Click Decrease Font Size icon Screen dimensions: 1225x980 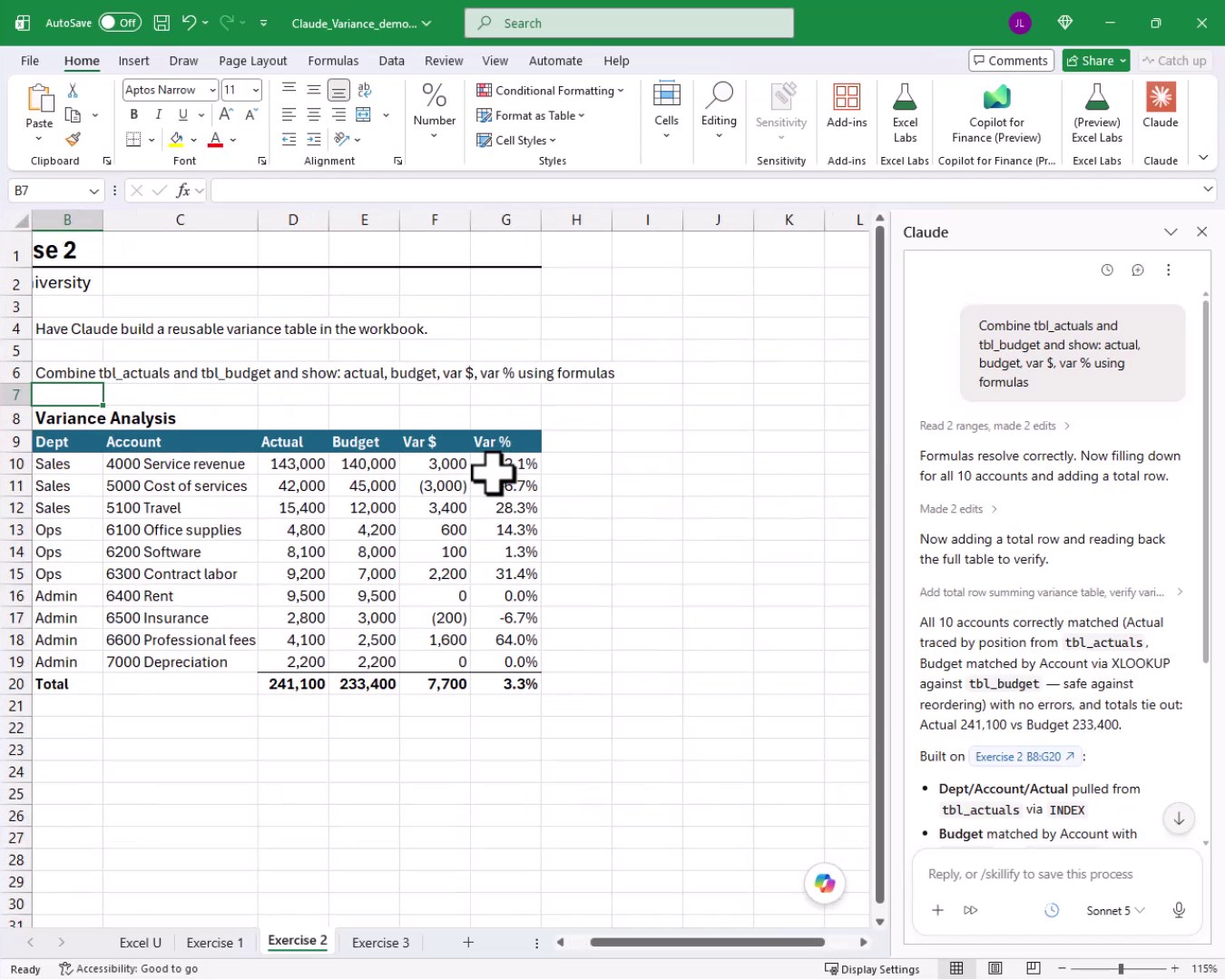(251, 114)
